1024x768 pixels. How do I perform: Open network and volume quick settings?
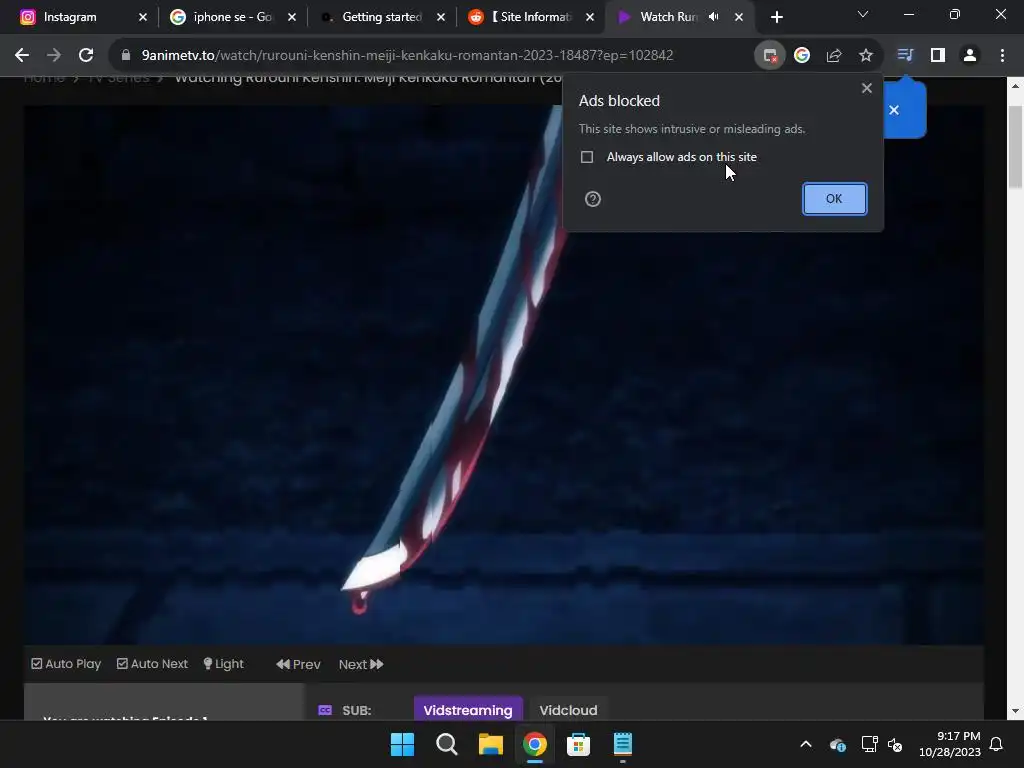(882, 744)
